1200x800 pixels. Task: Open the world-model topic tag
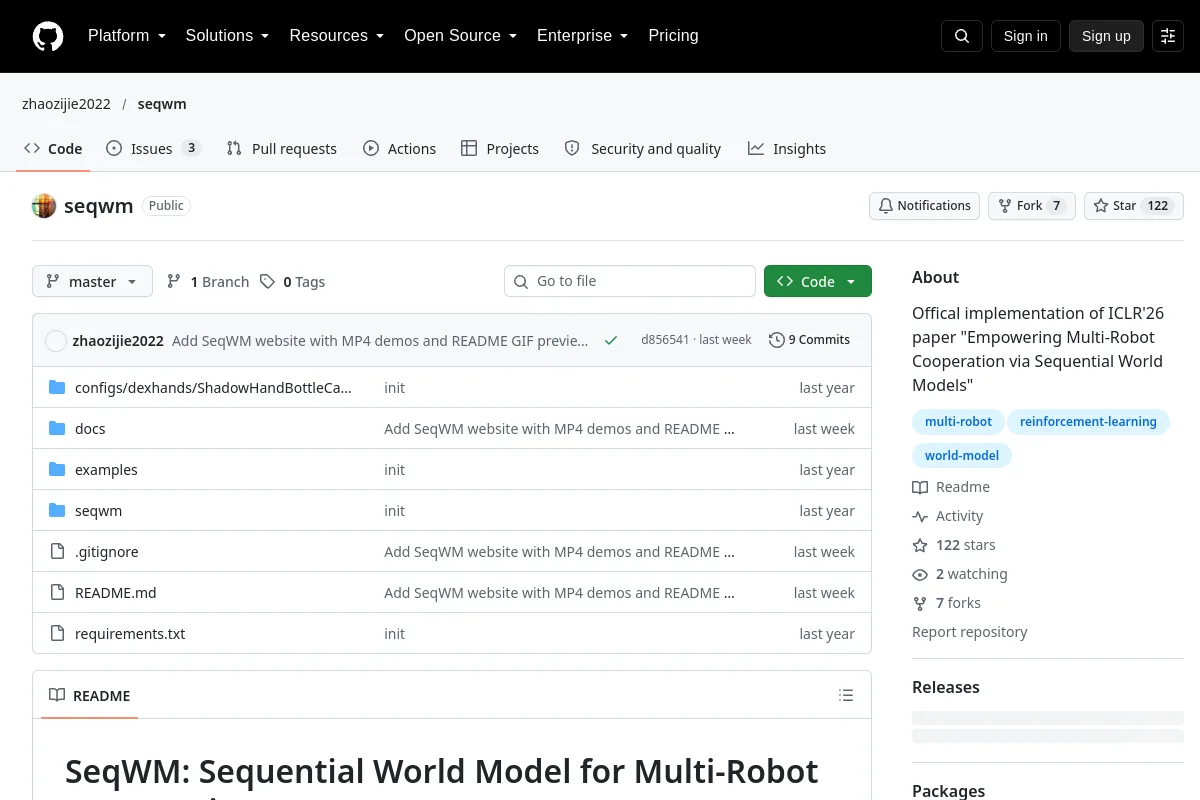[x=962, y=455]
